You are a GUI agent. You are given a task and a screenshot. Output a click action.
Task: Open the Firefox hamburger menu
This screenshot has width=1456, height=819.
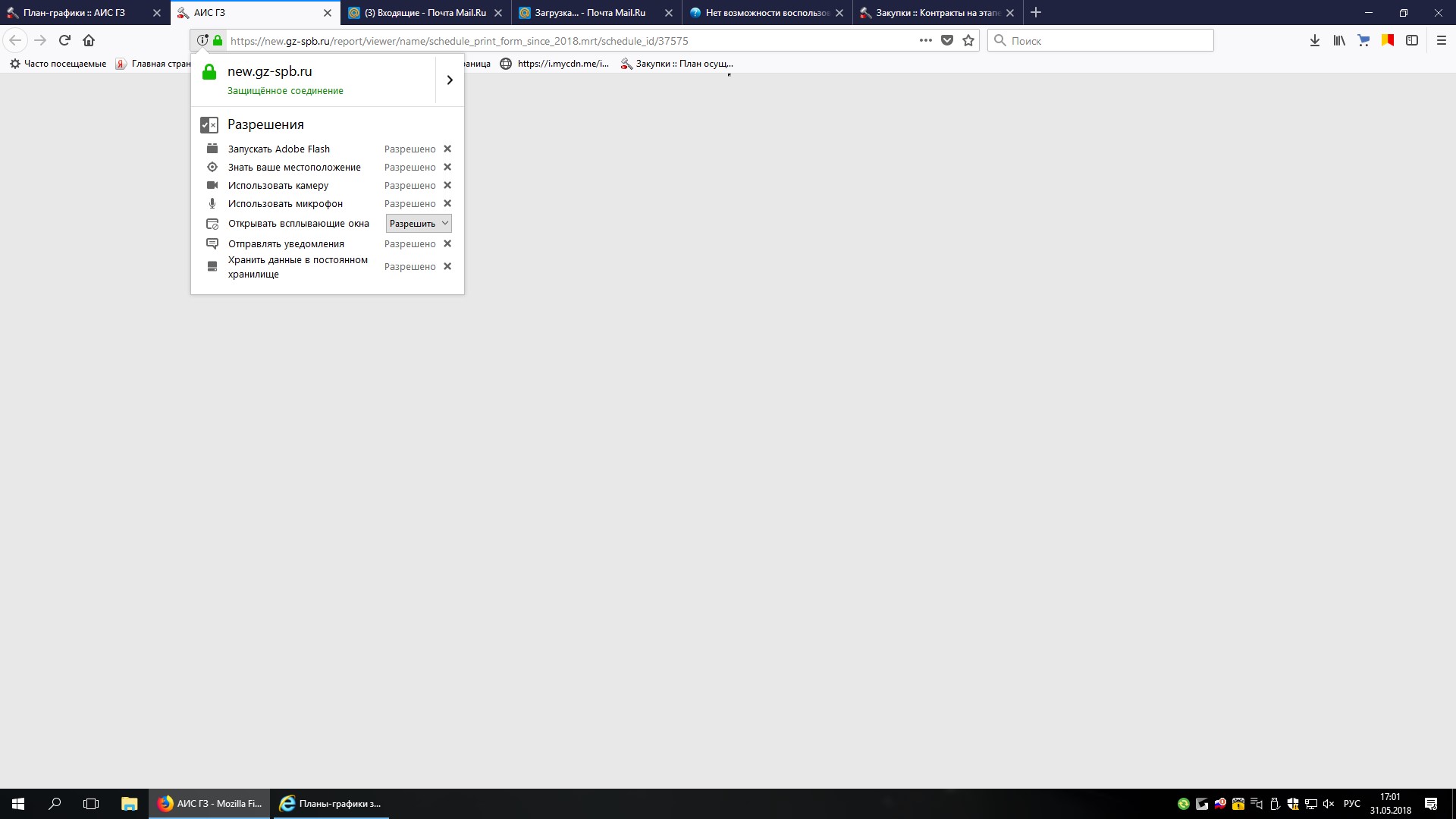click(1442, 41)
